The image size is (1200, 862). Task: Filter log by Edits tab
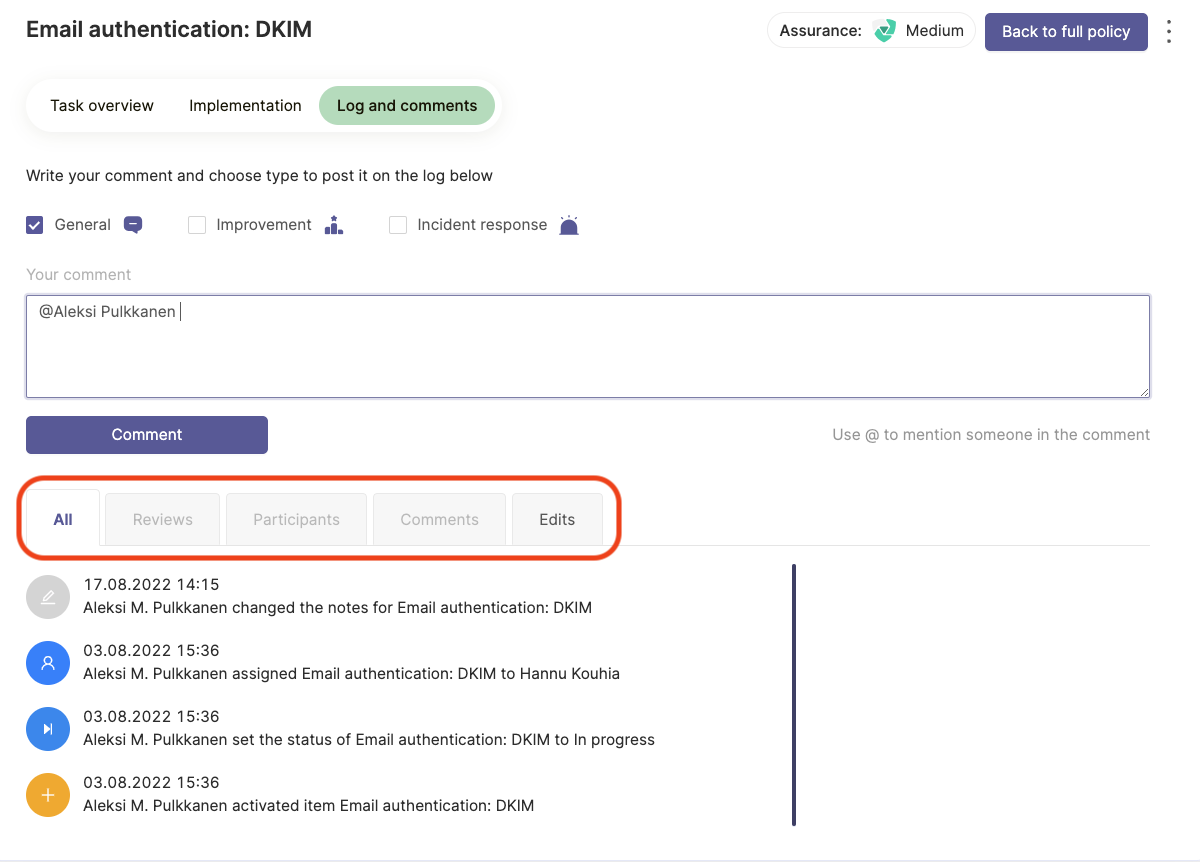pyautogui.click(x=557, y=519)
